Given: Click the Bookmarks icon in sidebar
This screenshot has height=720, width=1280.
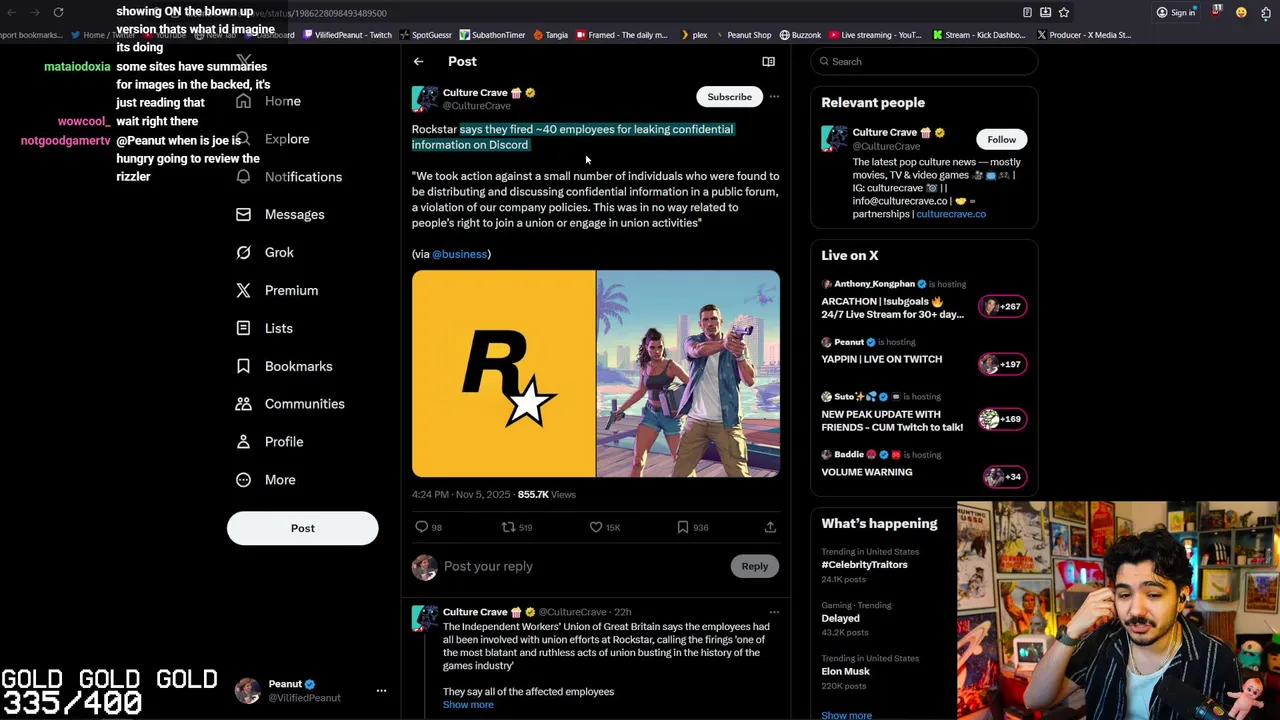Looking at the screenshot, I should pyautogui.click(x=243, y=366).
